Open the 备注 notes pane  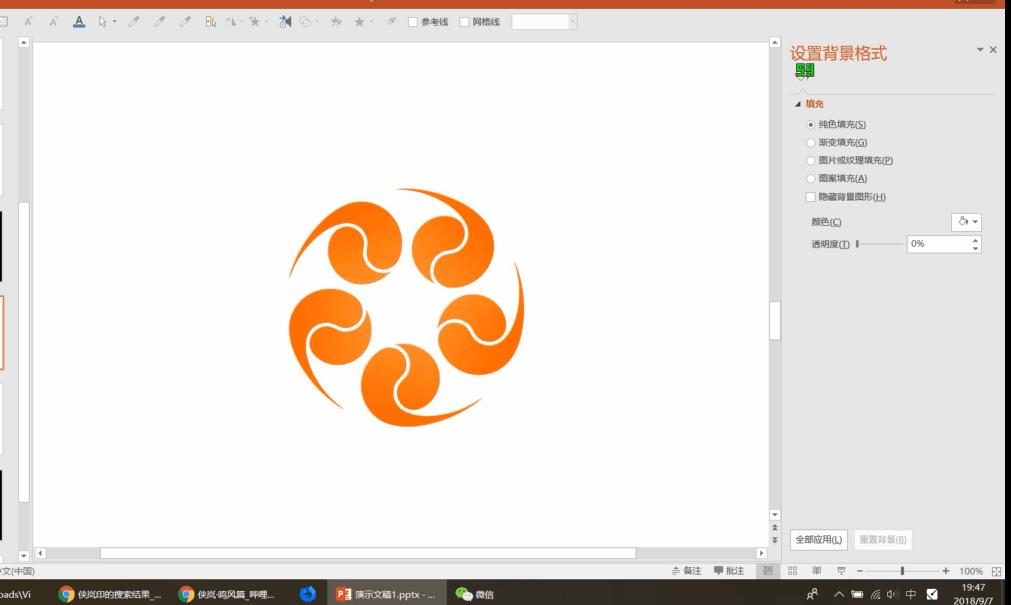[x=686, y=571]
